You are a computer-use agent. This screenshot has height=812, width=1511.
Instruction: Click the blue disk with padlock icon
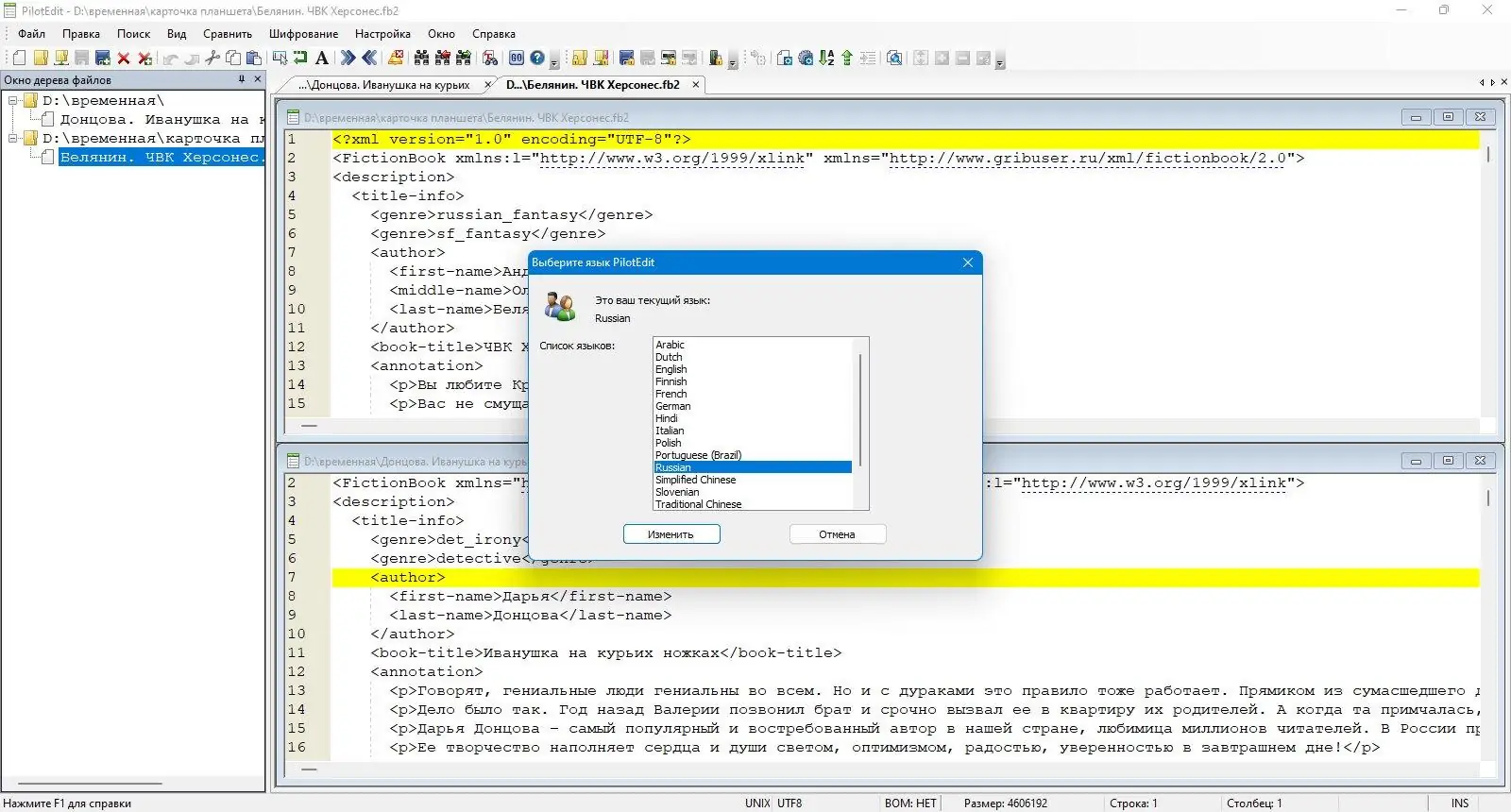(x=627, y=59)
